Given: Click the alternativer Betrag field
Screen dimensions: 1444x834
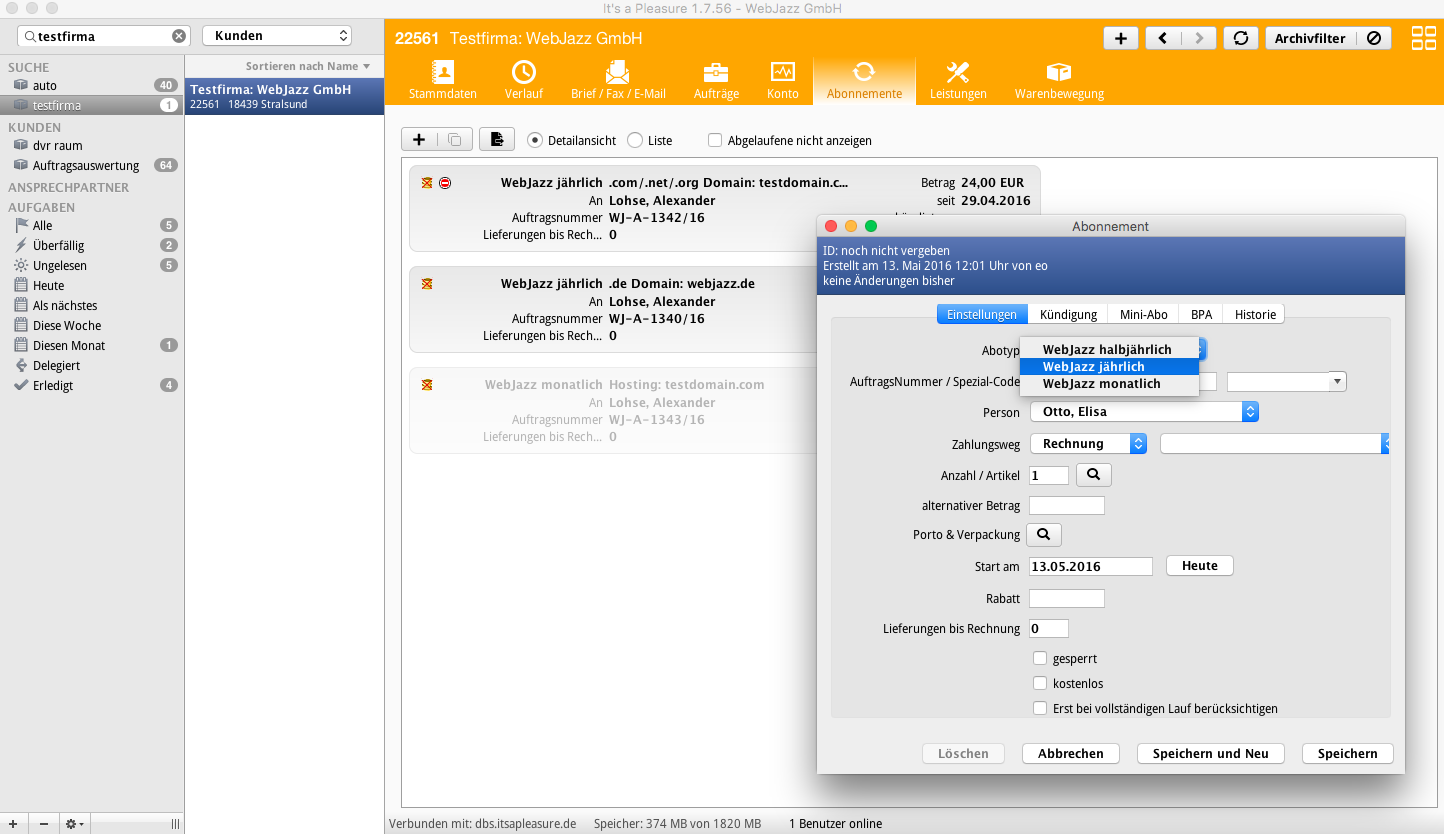Looking at the screenshot, I should [x=1067, y=505].
